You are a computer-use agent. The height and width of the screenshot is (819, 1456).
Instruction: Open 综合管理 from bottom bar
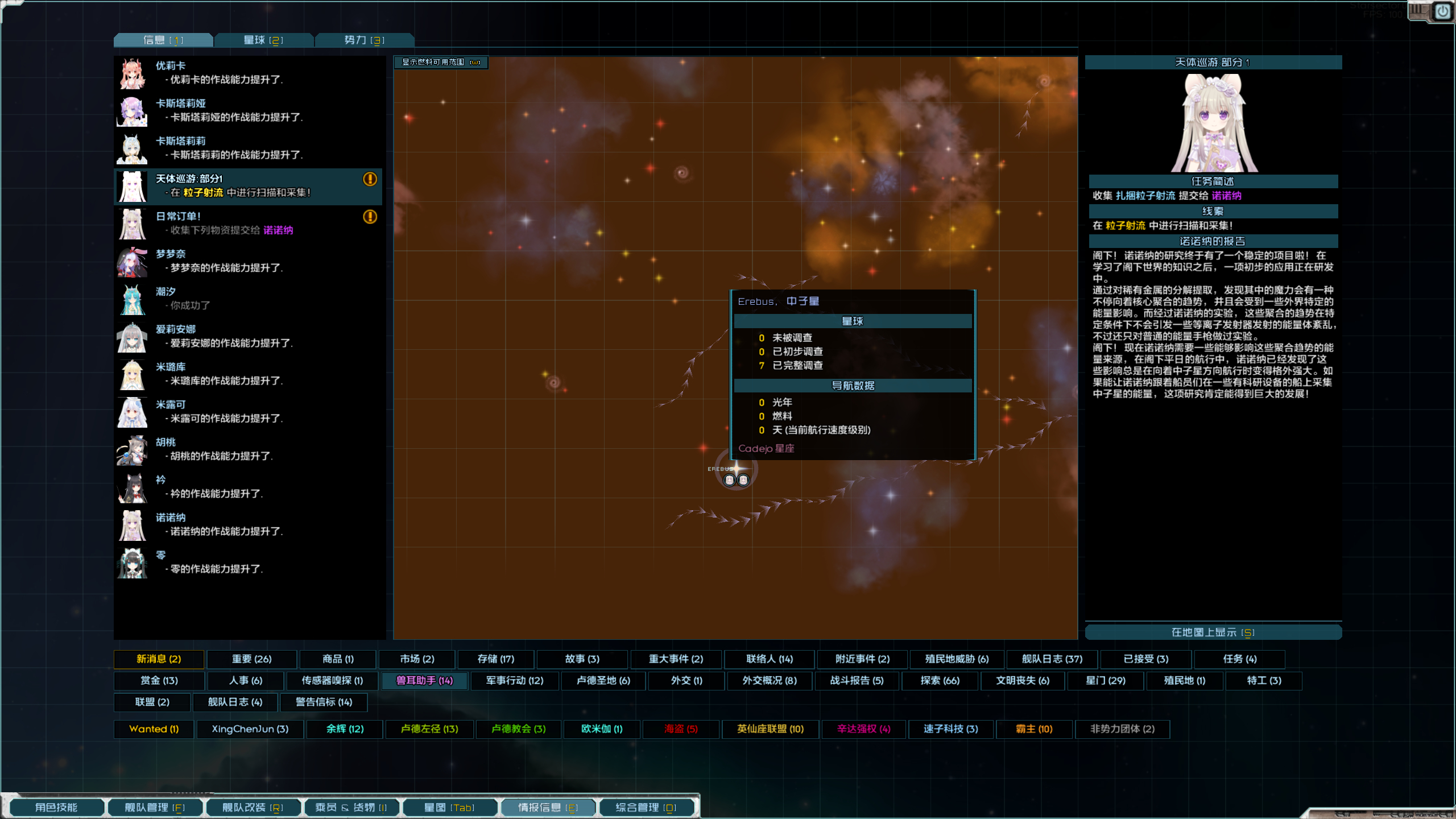point(646,807)
